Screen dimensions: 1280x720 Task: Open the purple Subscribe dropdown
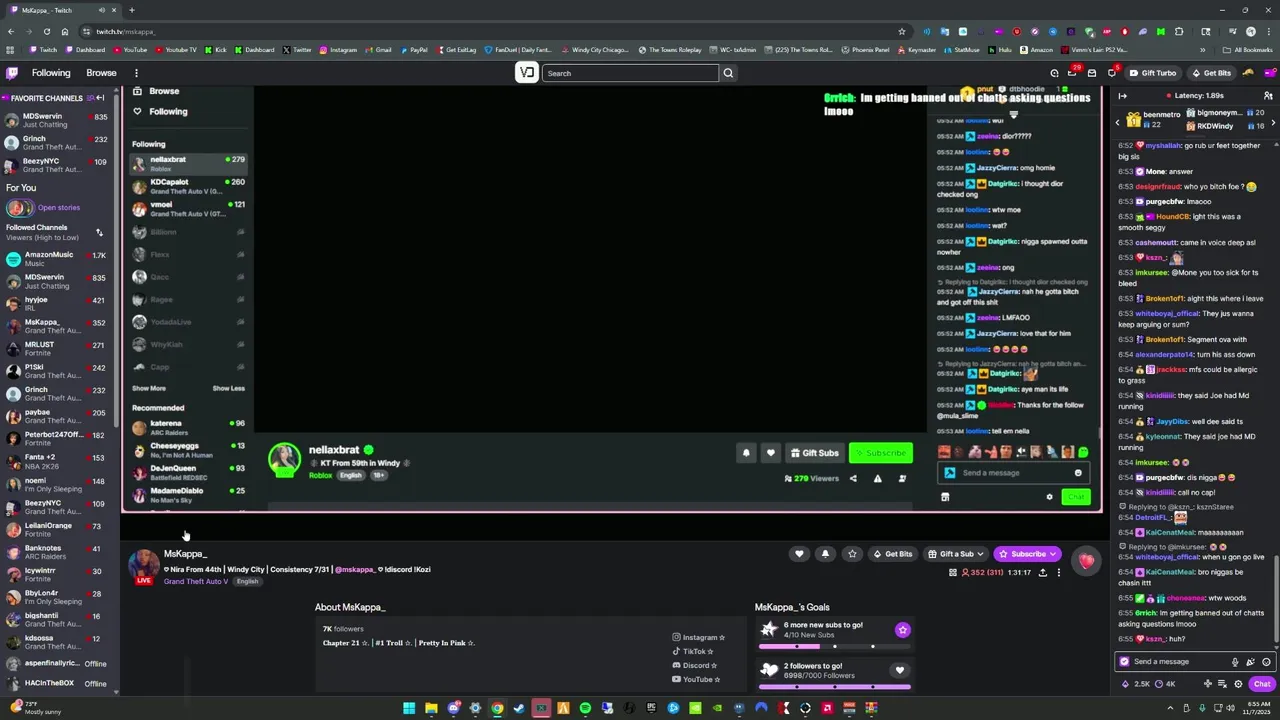pyautogui.click(x=1027, y=554)
